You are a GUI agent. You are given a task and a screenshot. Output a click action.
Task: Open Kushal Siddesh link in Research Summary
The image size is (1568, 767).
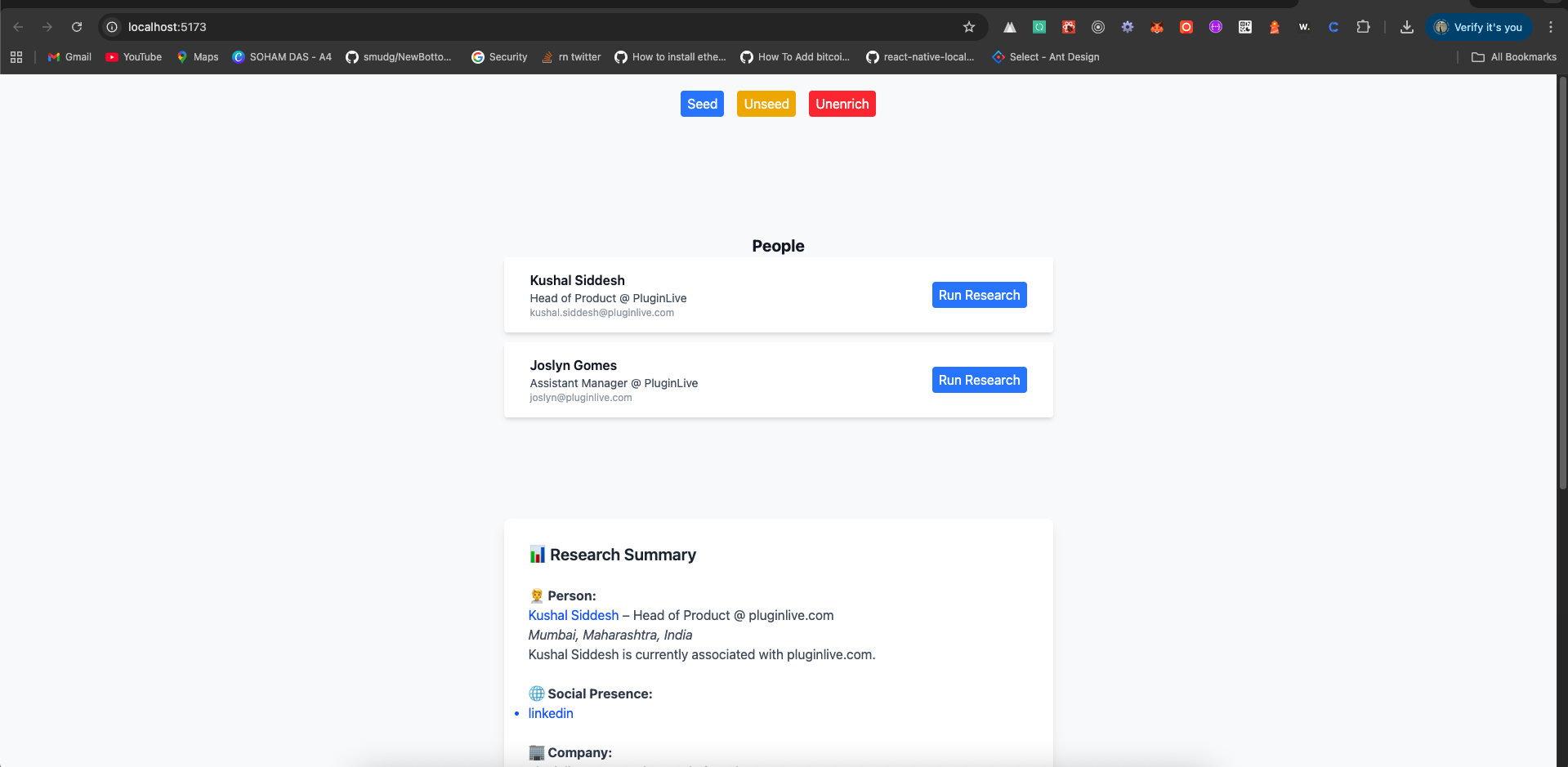[574, 615]
